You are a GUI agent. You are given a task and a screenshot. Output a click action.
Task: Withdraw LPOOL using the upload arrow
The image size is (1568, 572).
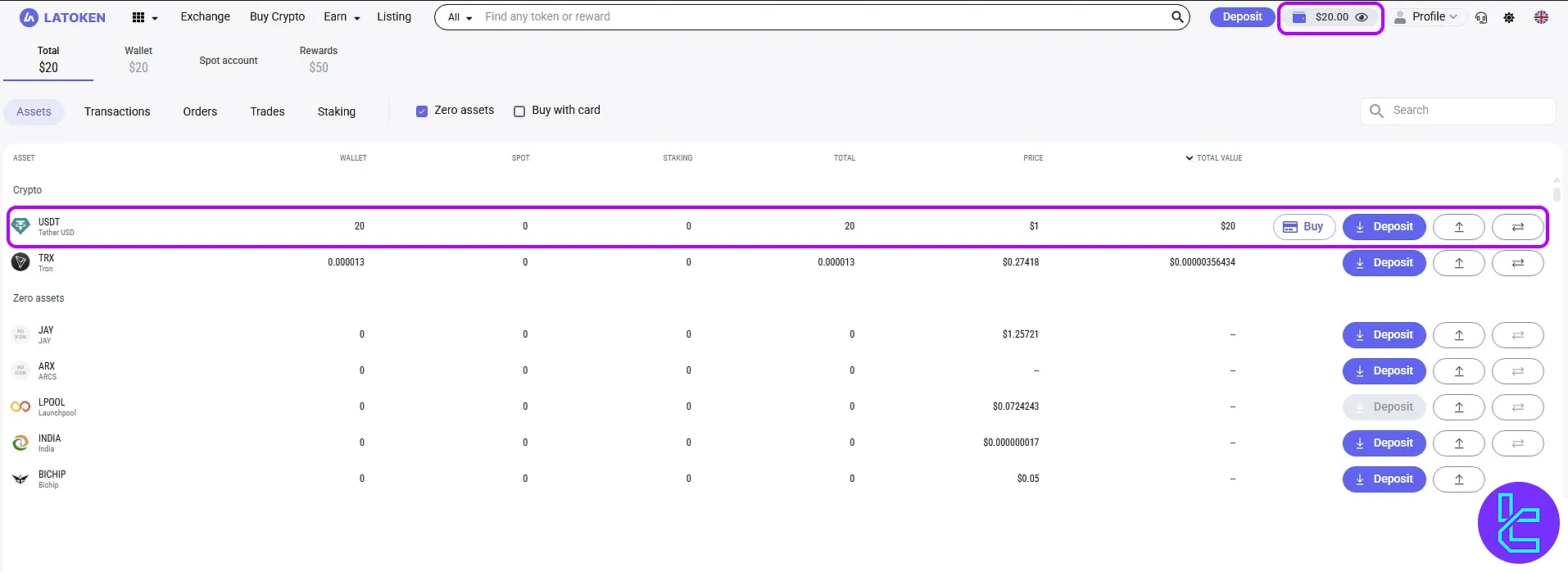[x=1458, y=407]
